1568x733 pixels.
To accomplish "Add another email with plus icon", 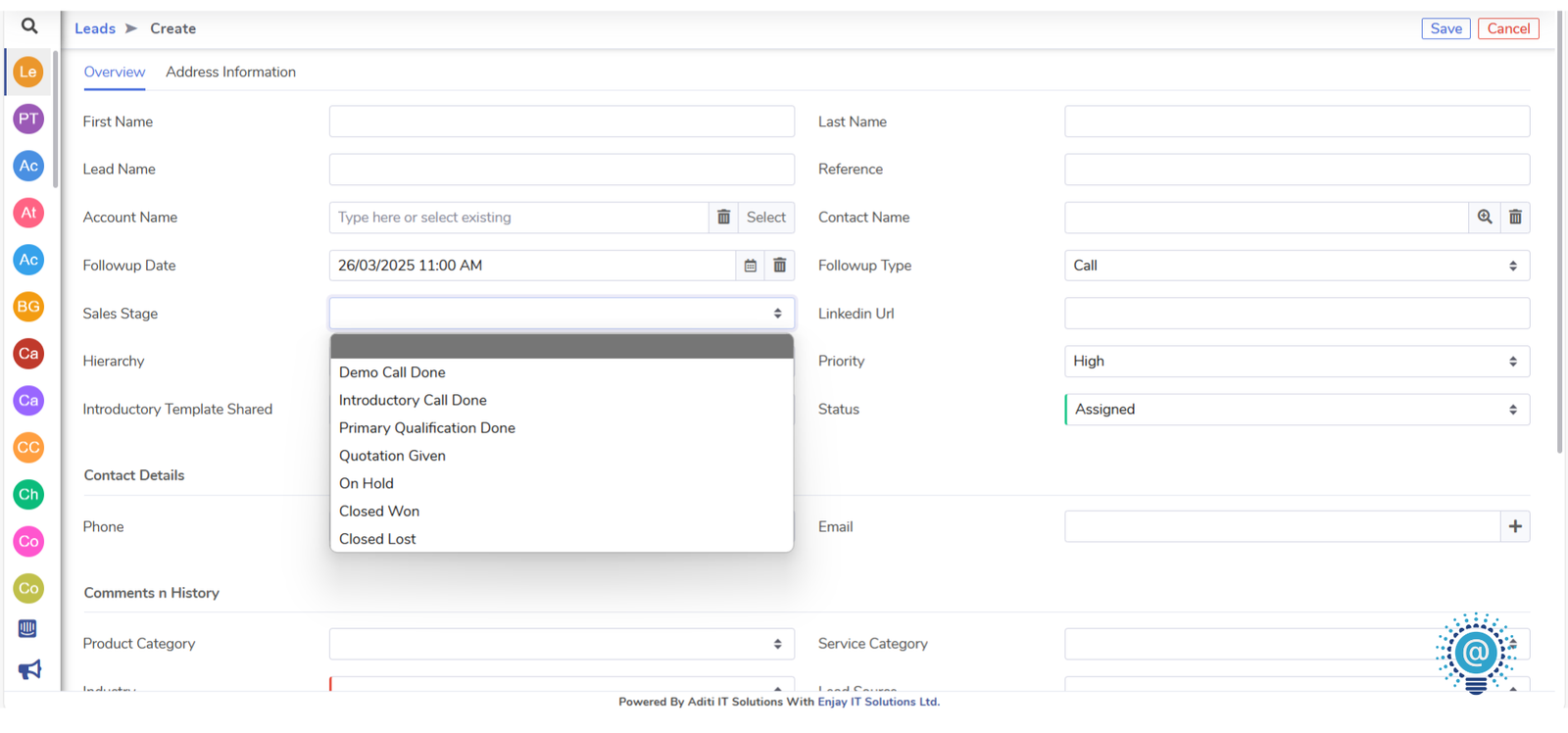I will pyautogui.click(x=1515, y=526).
